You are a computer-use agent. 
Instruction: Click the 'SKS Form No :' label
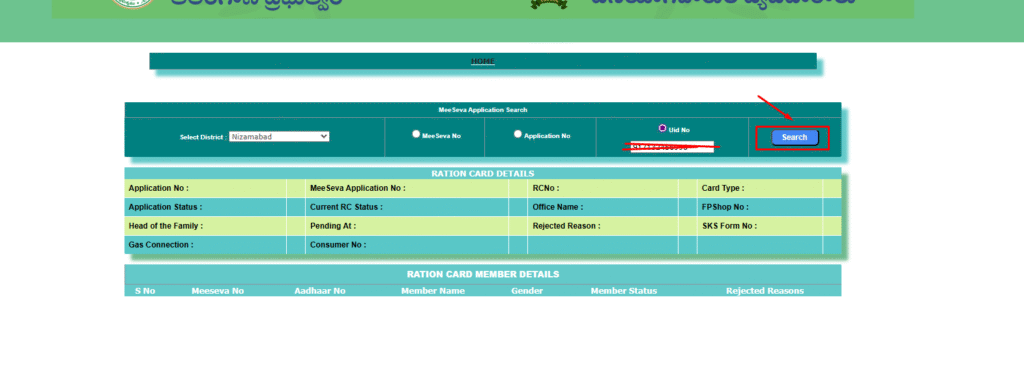729,226
